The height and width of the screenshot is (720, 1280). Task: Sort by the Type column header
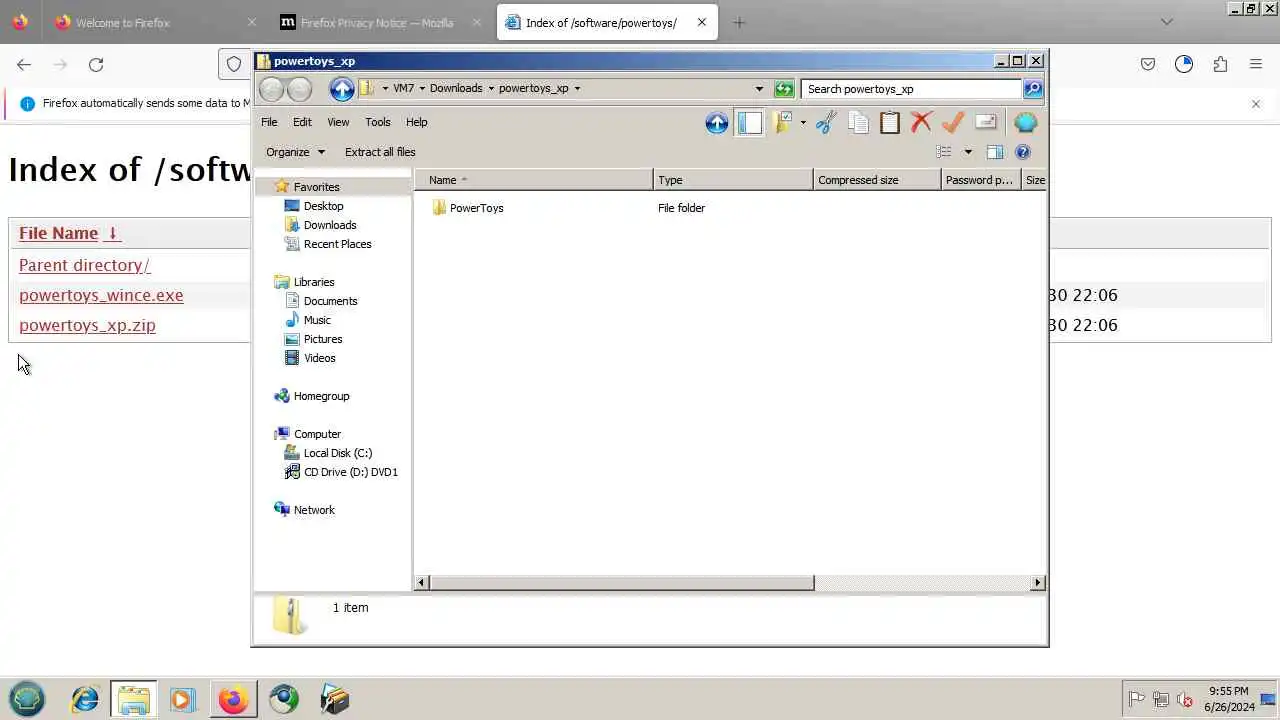pos(733,180)
